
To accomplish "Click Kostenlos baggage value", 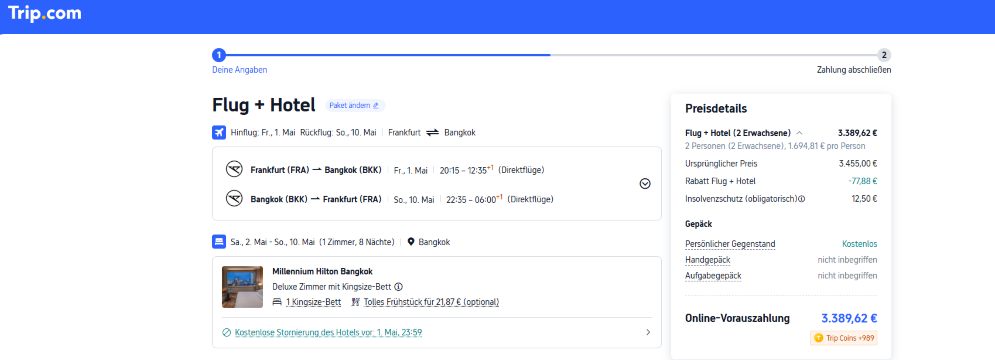I will coord(860,244).
